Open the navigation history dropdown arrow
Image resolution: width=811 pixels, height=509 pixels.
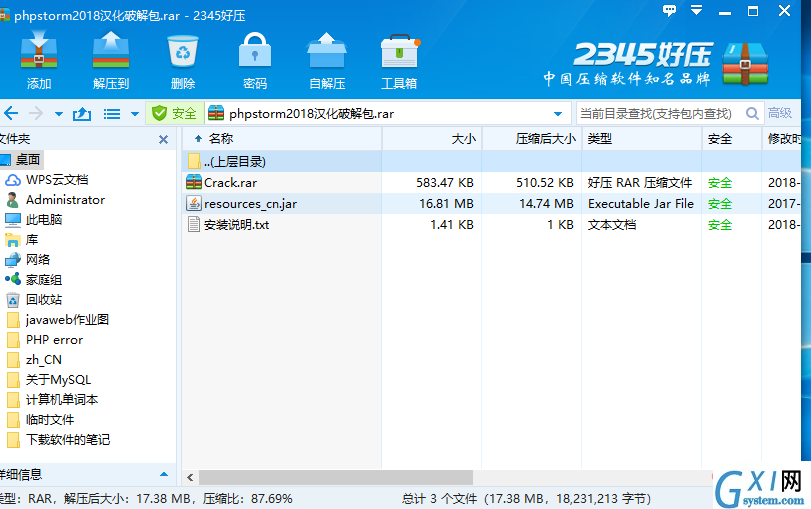pyautogui.click(x=58, y=114)
